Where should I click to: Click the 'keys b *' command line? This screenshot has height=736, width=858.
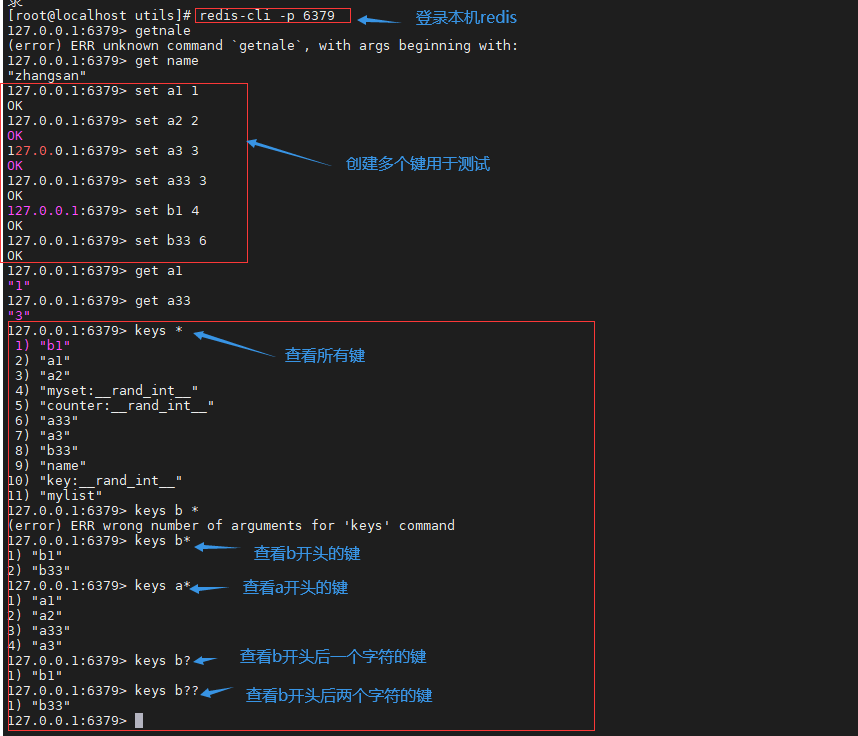point(103,511)
